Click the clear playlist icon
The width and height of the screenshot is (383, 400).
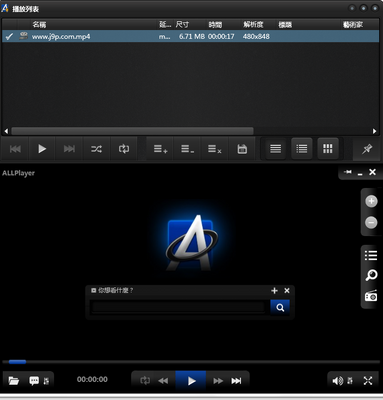point(215,149)
